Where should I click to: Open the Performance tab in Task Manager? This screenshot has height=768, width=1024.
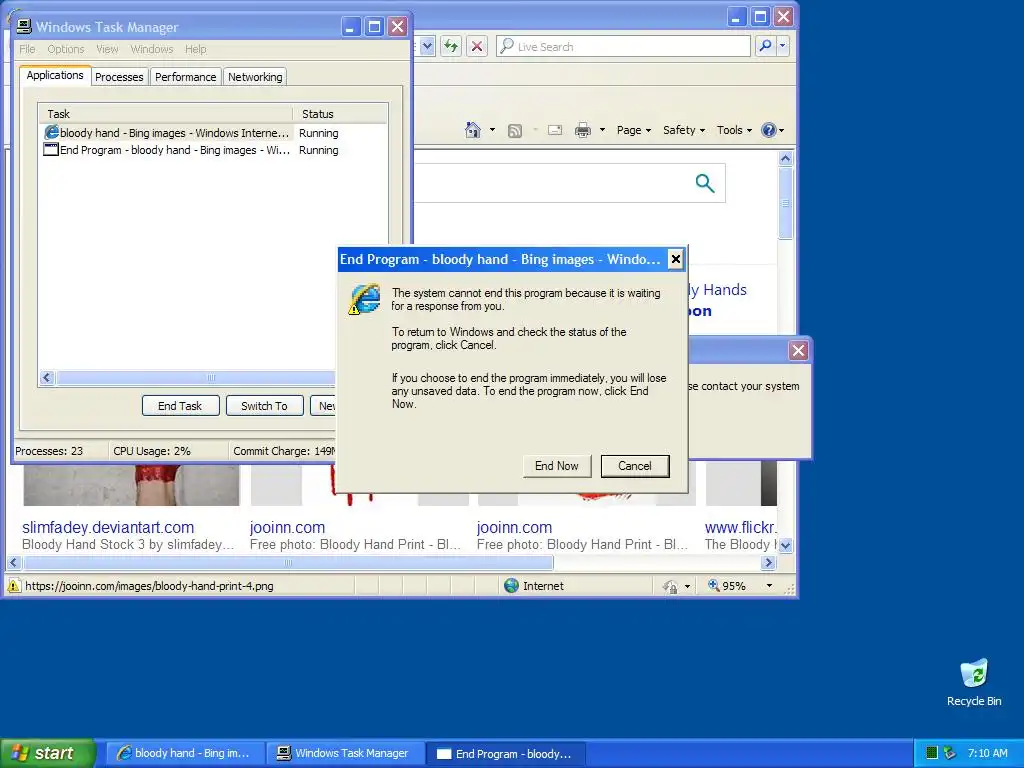(x=185, y=76)
